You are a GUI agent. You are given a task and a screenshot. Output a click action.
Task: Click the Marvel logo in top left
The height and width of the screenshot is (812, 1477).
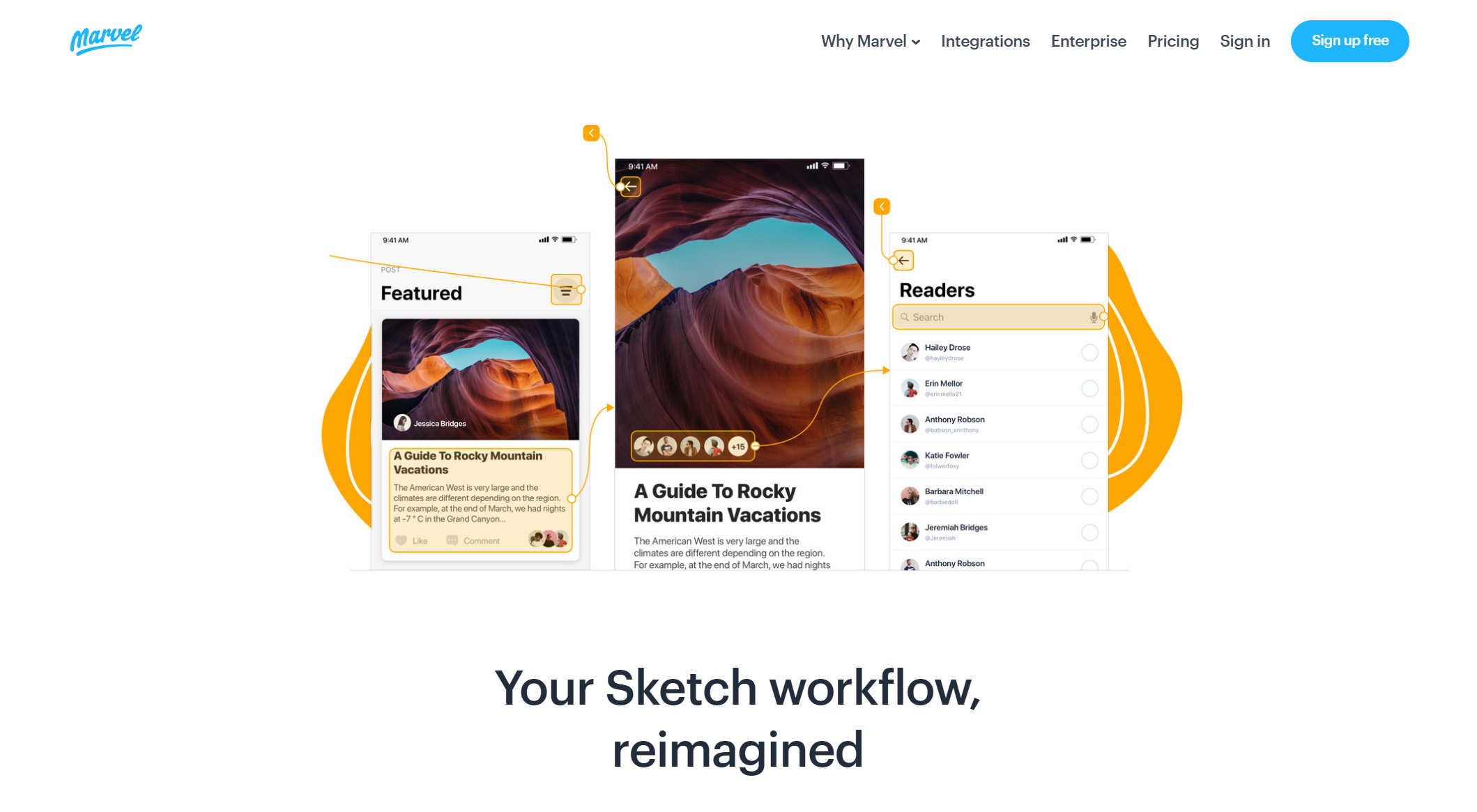point(104,38)
